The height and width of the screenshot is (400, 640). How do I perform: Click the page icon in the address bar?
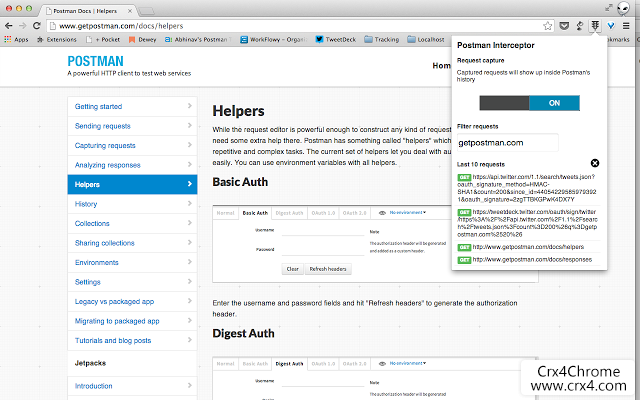pyautogui.click(x=52, y=26)
